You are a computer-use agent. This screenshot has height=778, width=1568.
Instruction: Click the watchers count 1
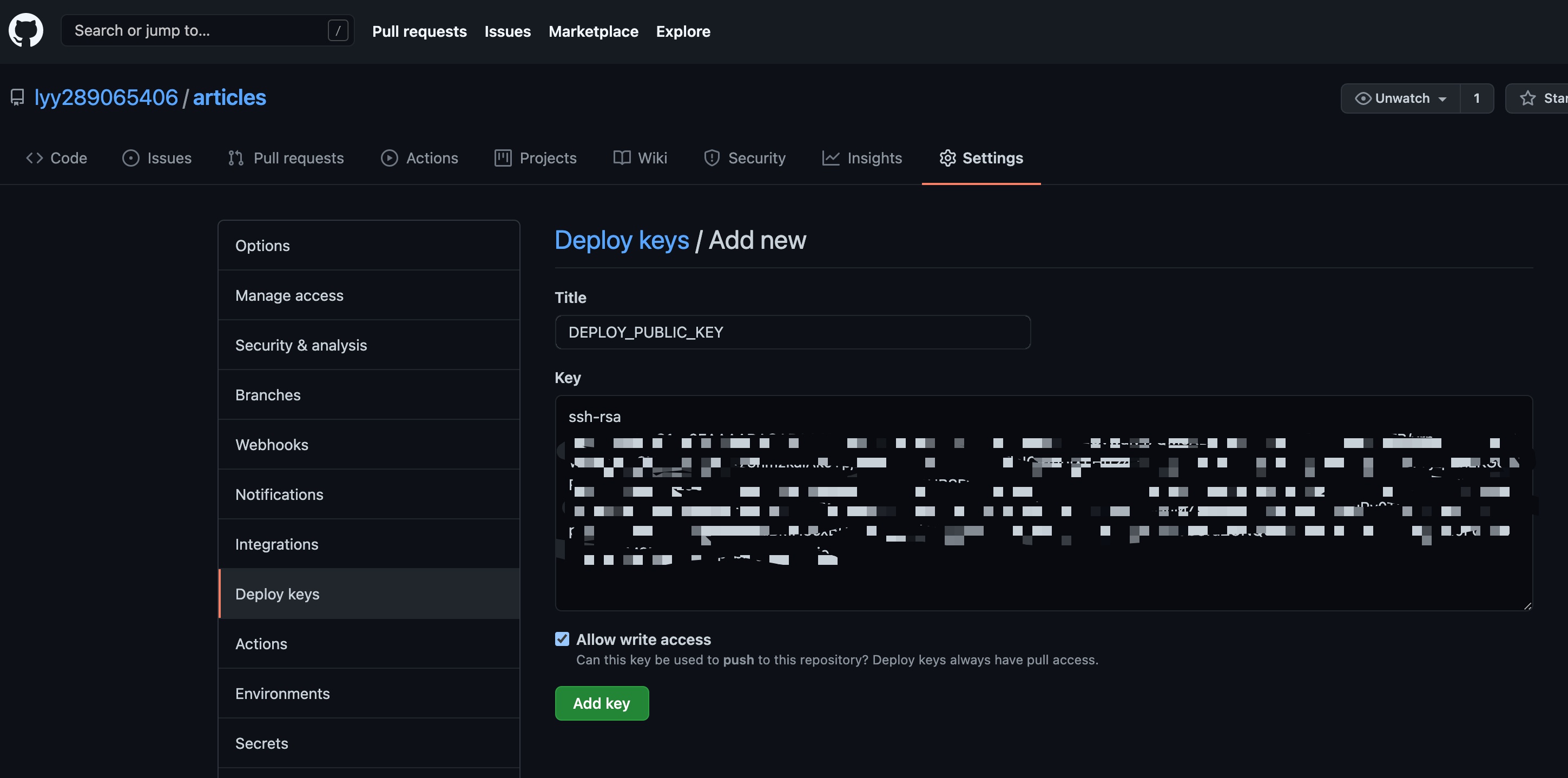[1477, 98]
